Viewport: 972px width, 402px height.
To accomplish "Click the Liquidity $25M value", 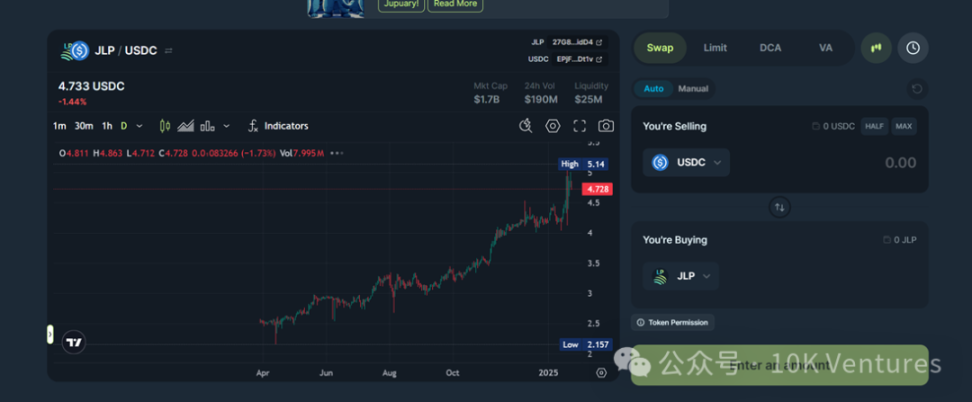I will click(x=588, y=99).
